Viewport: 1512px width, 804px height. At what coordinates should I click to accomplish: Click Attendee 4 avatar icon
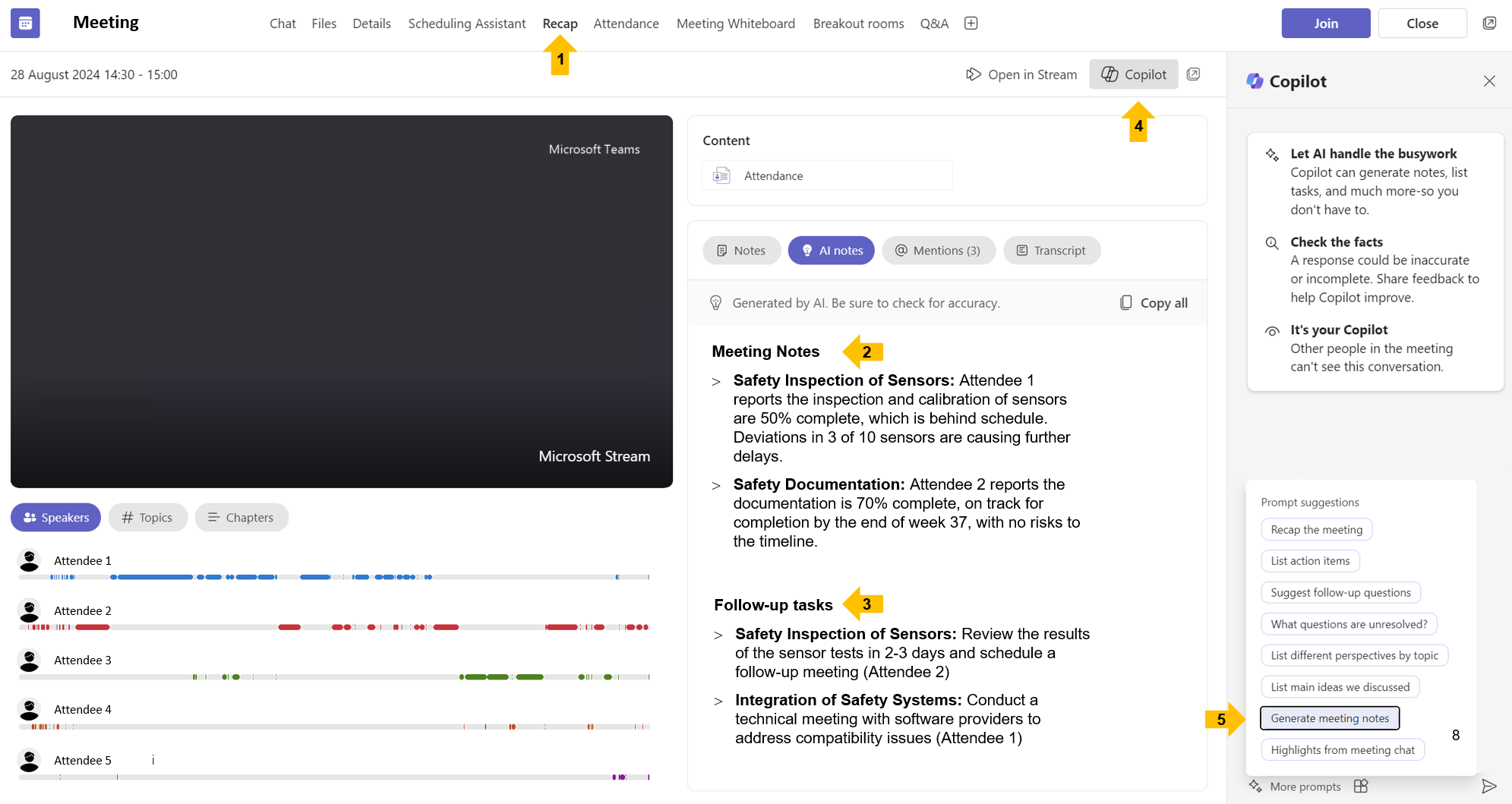pyautogui.click(x=30, y=710)
